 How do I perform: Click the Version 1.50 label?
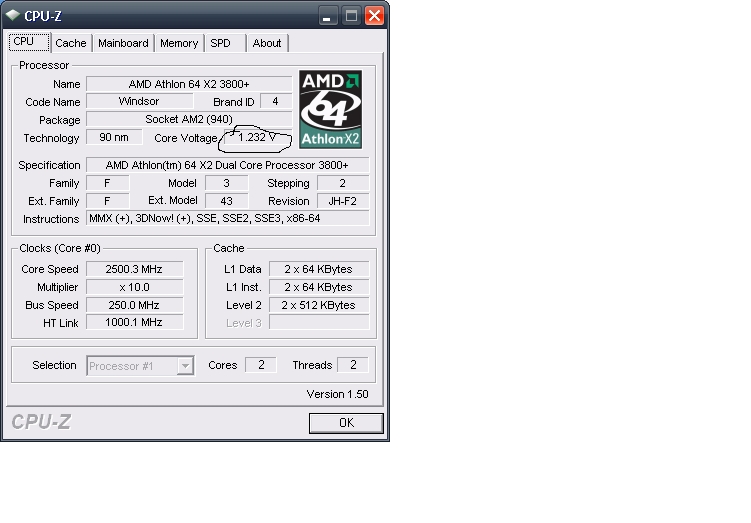pyautogui.click(x=337, y=394)
